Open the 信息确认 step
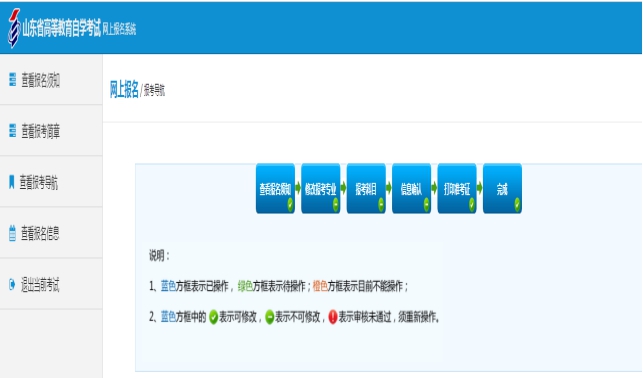Image resolution: width=643 pixels, height=379 pixels. click(411, 189)
